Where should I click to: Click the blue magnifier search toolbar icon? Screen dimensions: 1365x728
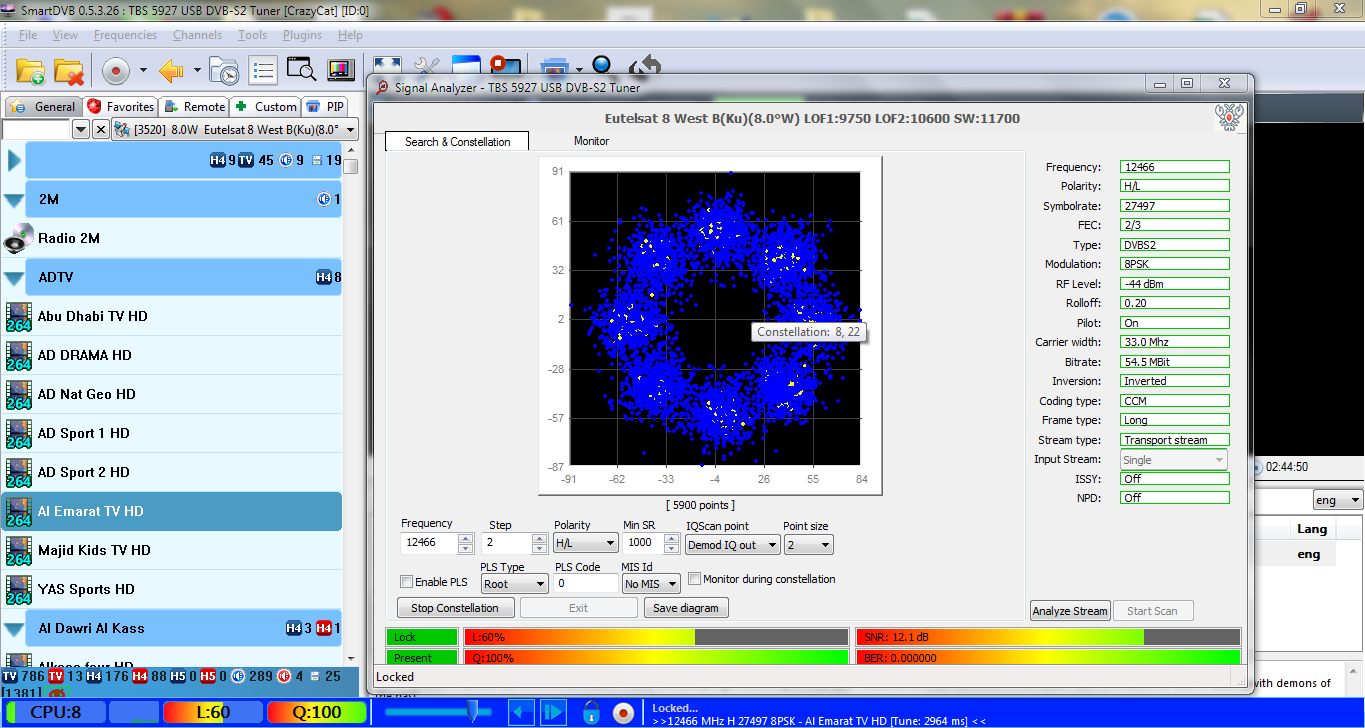pyautogui.click(x=602, y=65)
